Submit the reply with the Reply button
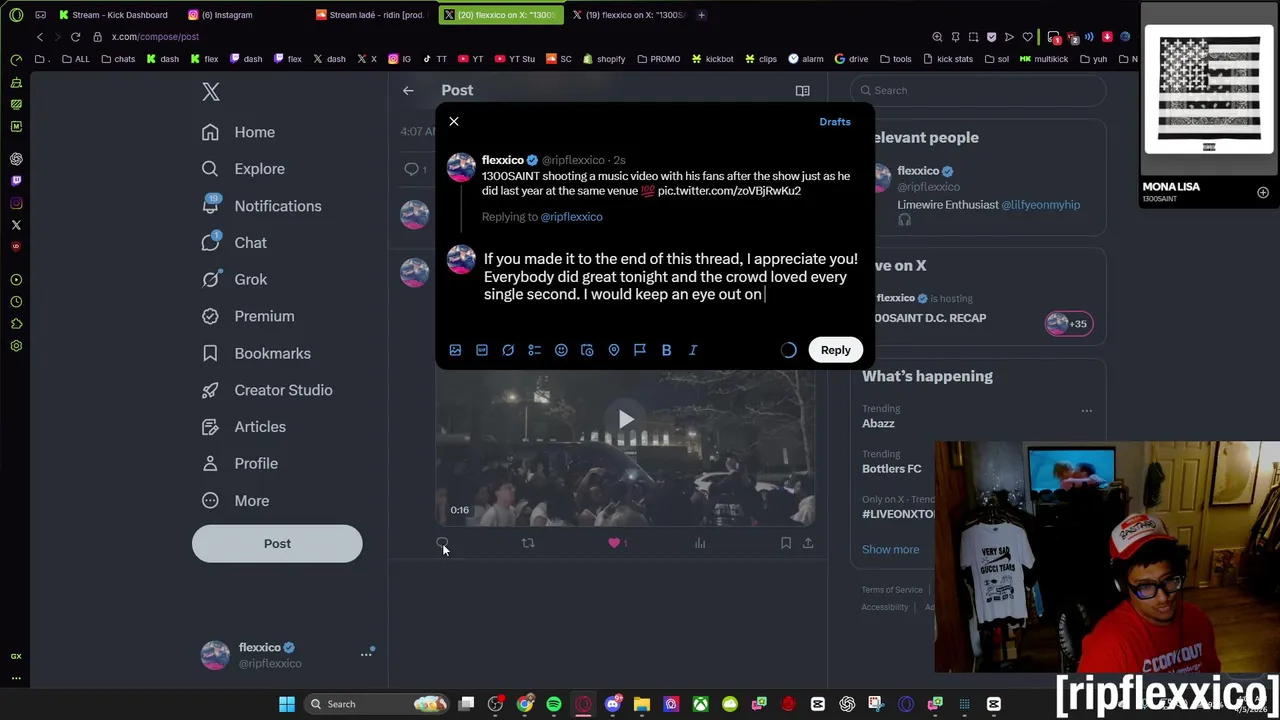The width and height of the screenshot is (1280, 720). click(x=836, y=350)
